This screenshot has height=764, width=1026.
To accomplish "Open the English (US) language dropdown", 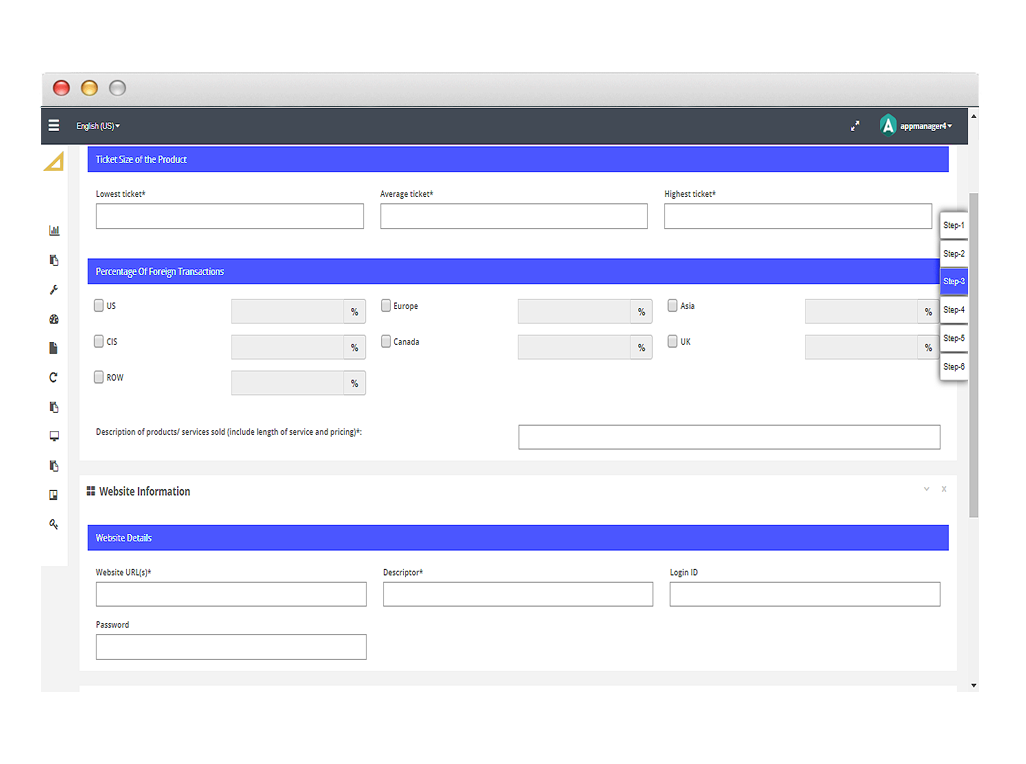I will [96, 126].
